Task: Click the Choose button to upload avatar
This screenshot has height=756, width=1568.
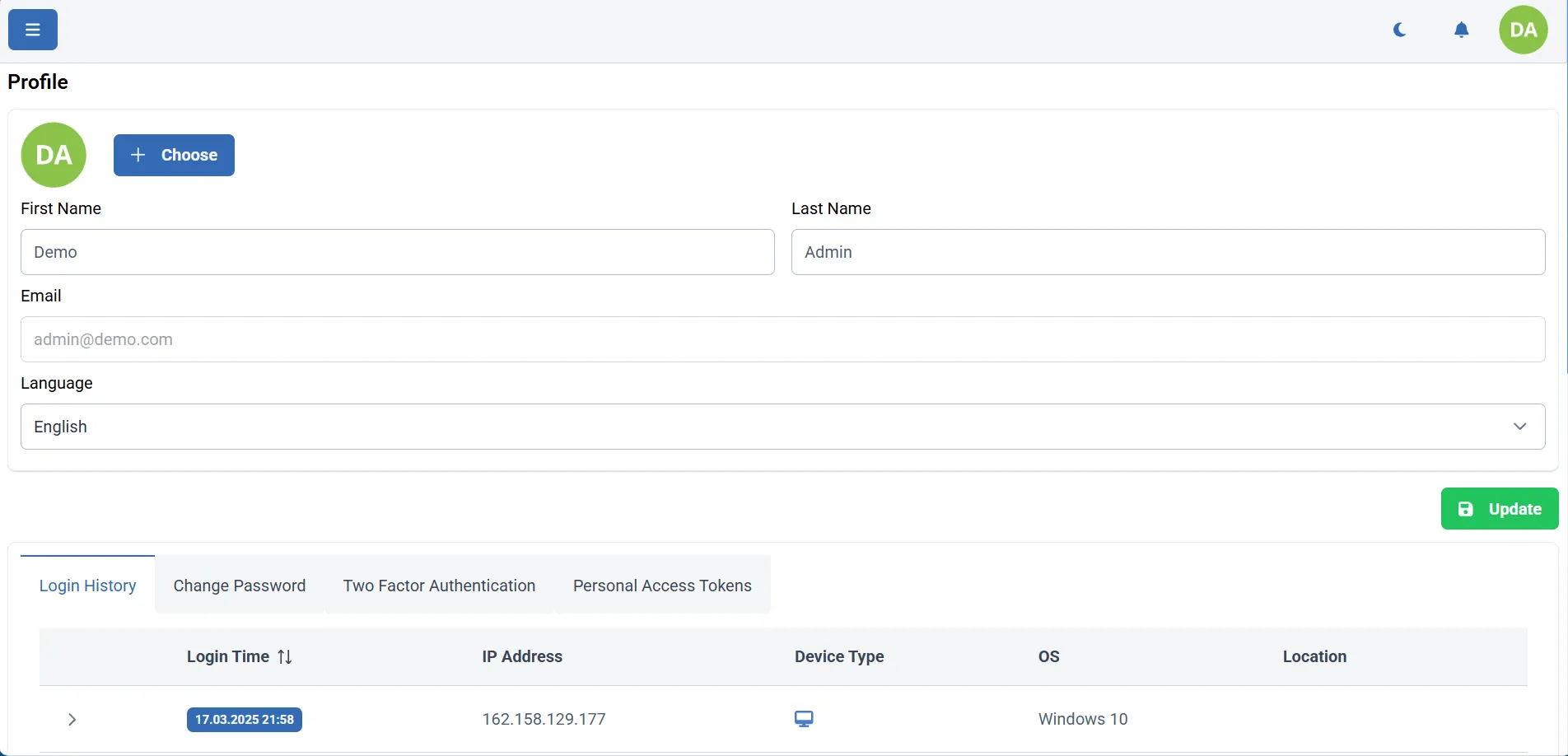Action: 174,155
